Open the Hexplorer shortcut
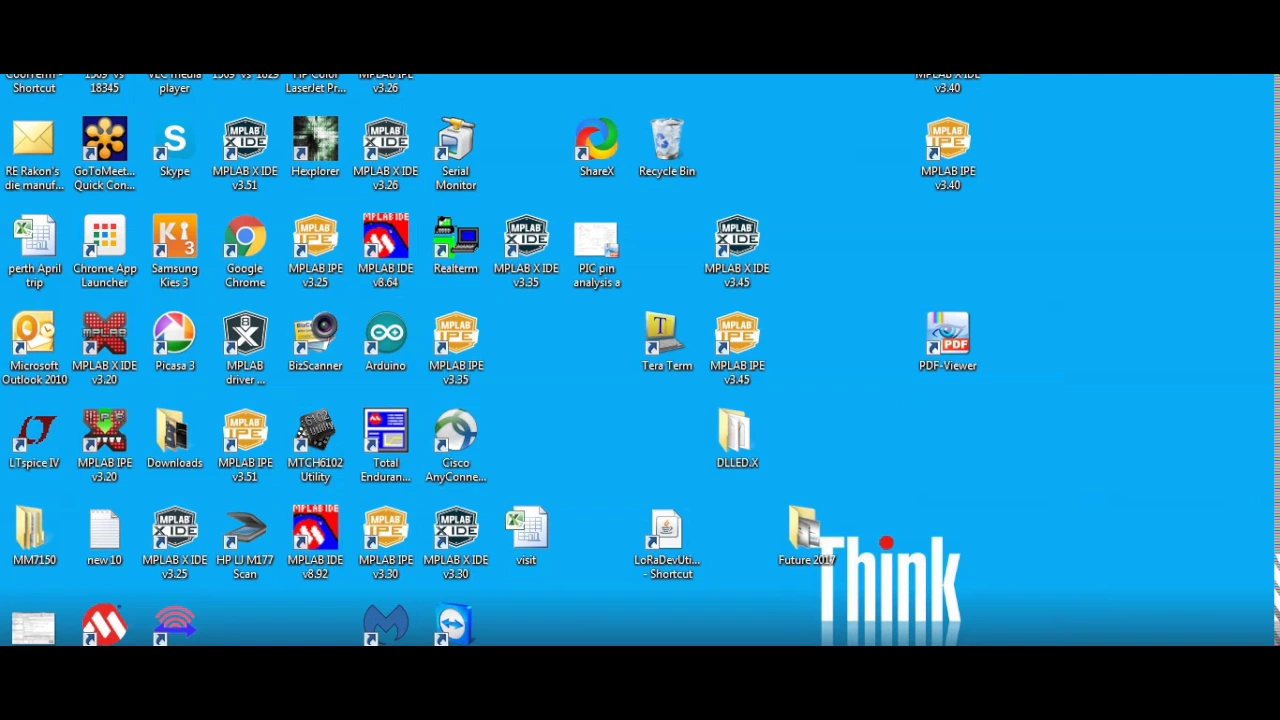Viewport: 1280px width, 720px height. pos(315,148)
